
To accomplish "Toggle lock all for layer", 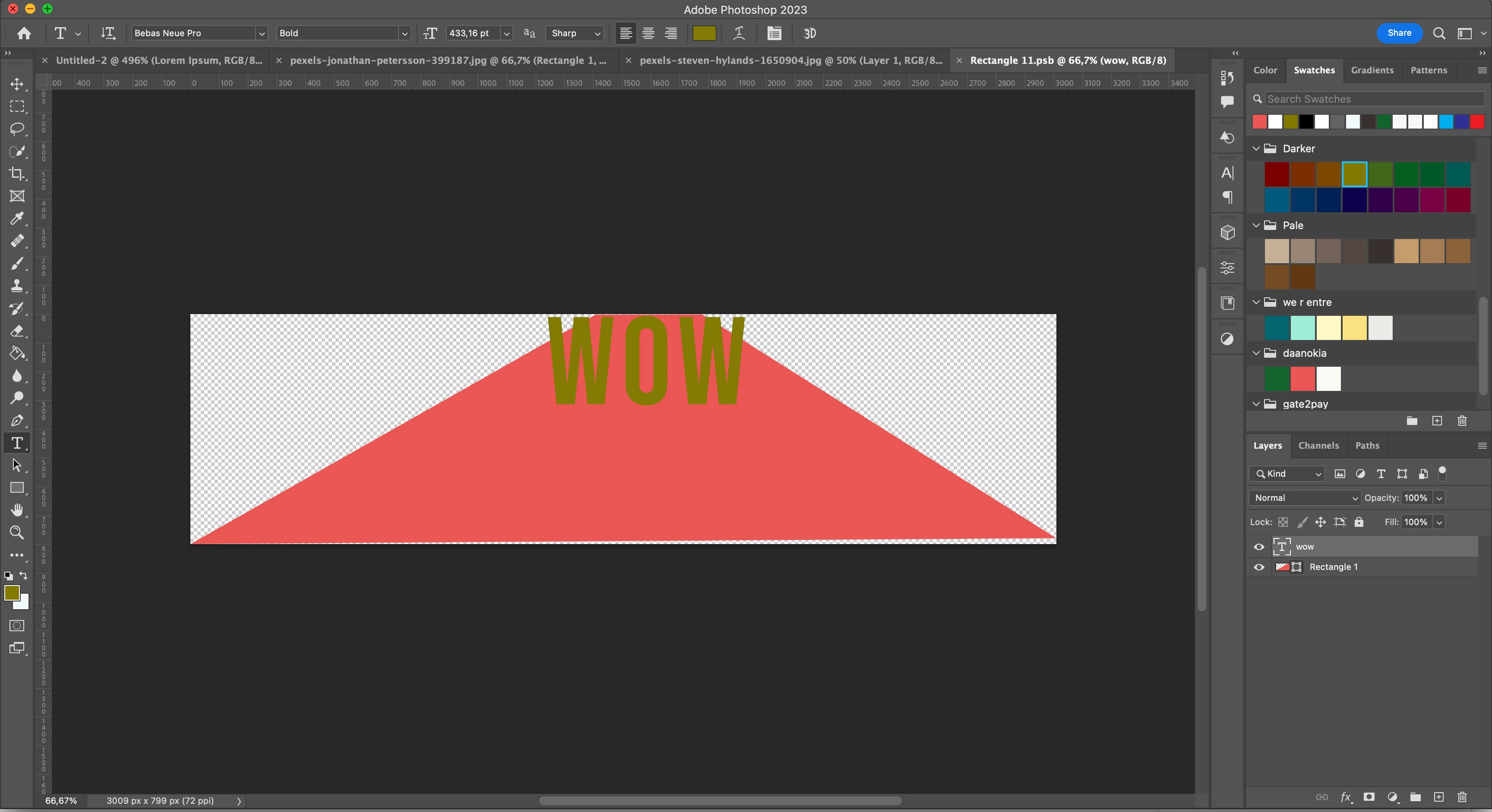I will tap(1359, 522).
